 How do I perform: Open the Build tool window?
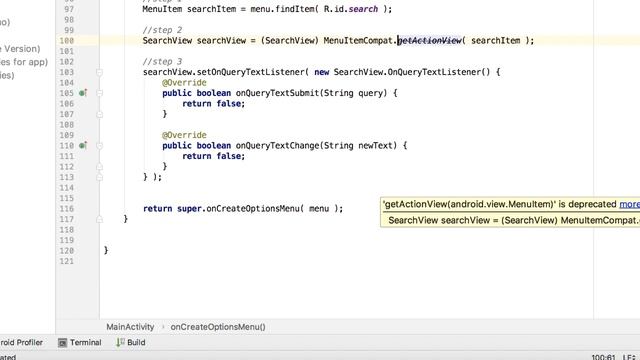131,342
